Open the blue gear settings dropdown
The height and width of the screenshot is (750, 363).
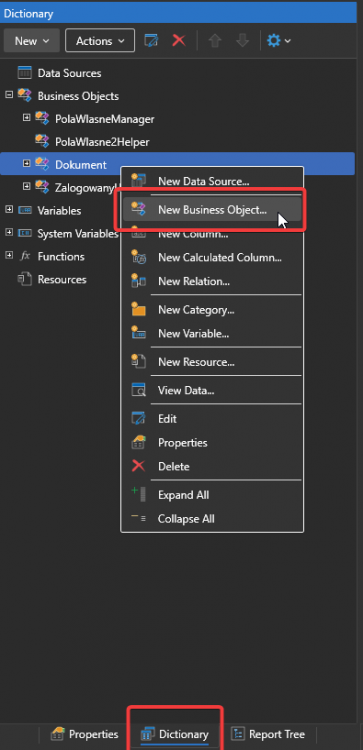coord(278,41)
